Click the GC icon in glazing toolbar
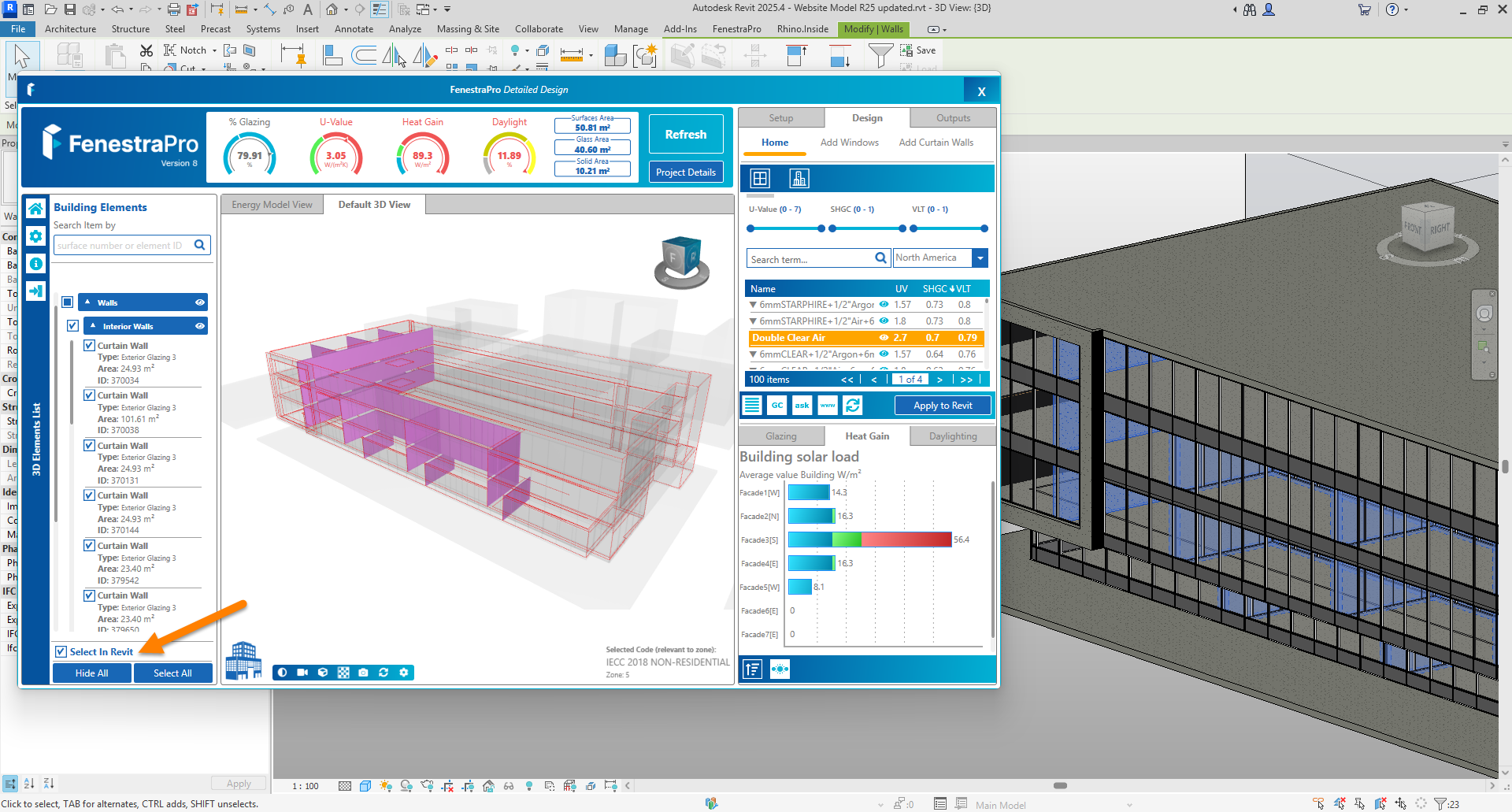The image size is (1512, 812). (777, 406)
